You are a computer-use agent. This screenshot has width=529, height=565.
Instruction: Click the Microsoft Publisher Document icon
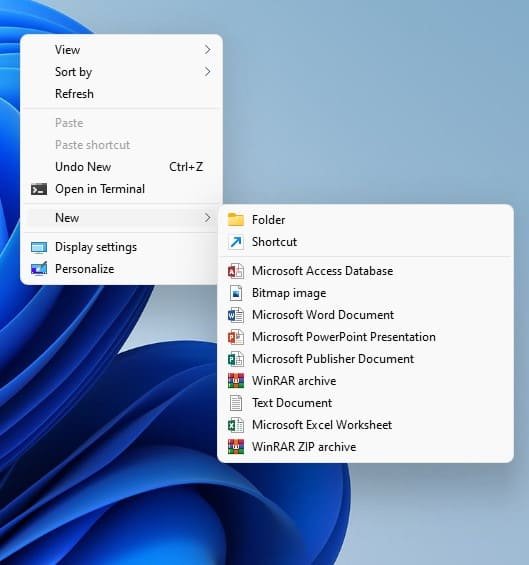(x=236, y=359)
